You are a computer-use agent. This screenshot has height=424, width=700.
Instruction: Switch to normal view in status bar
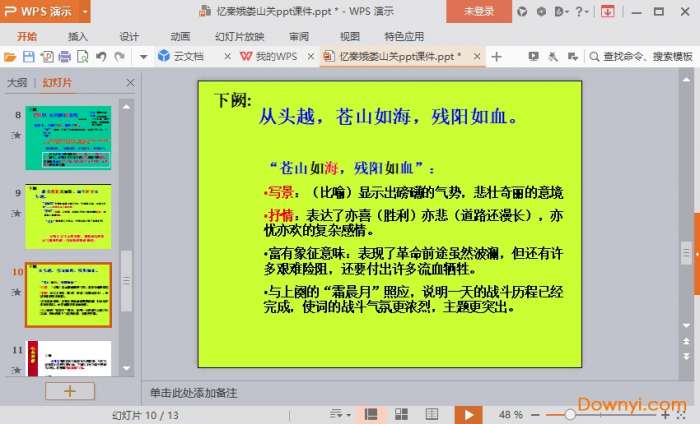371,415
